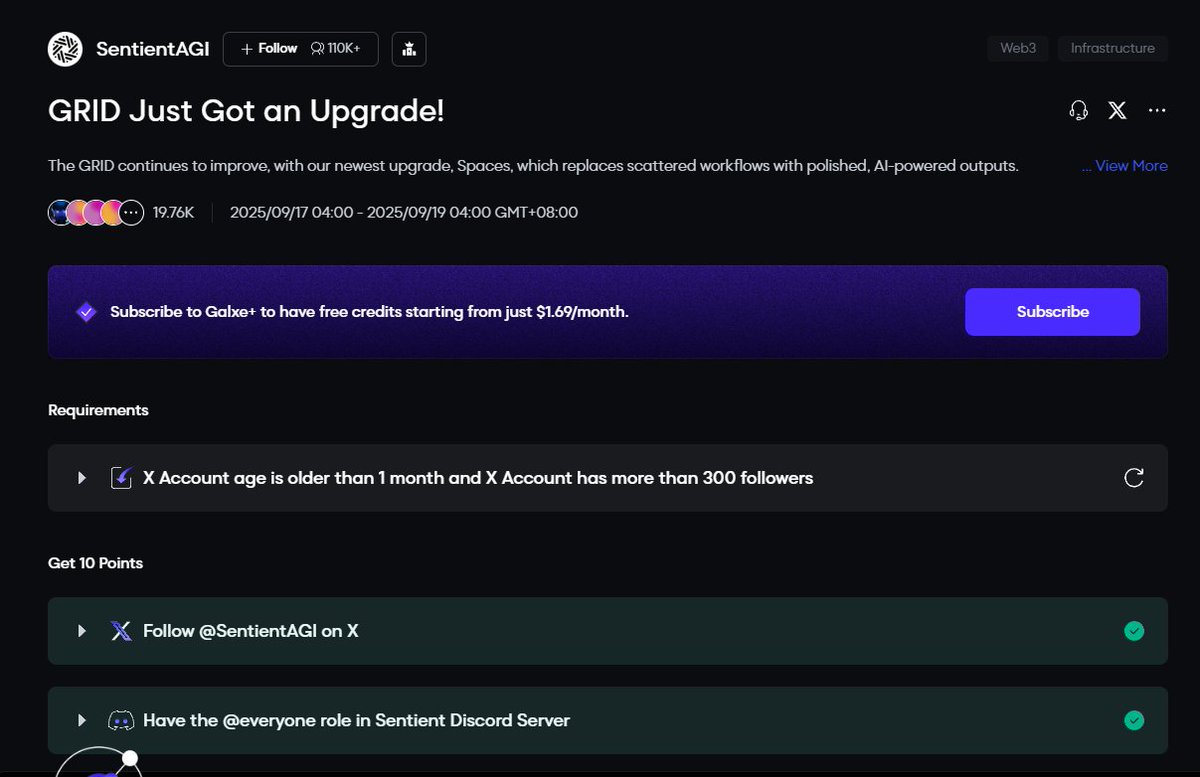Screen dimensions: 1200x777
Task: Click the GRID Just Got an Upgrade title
Action: (246, 111)
